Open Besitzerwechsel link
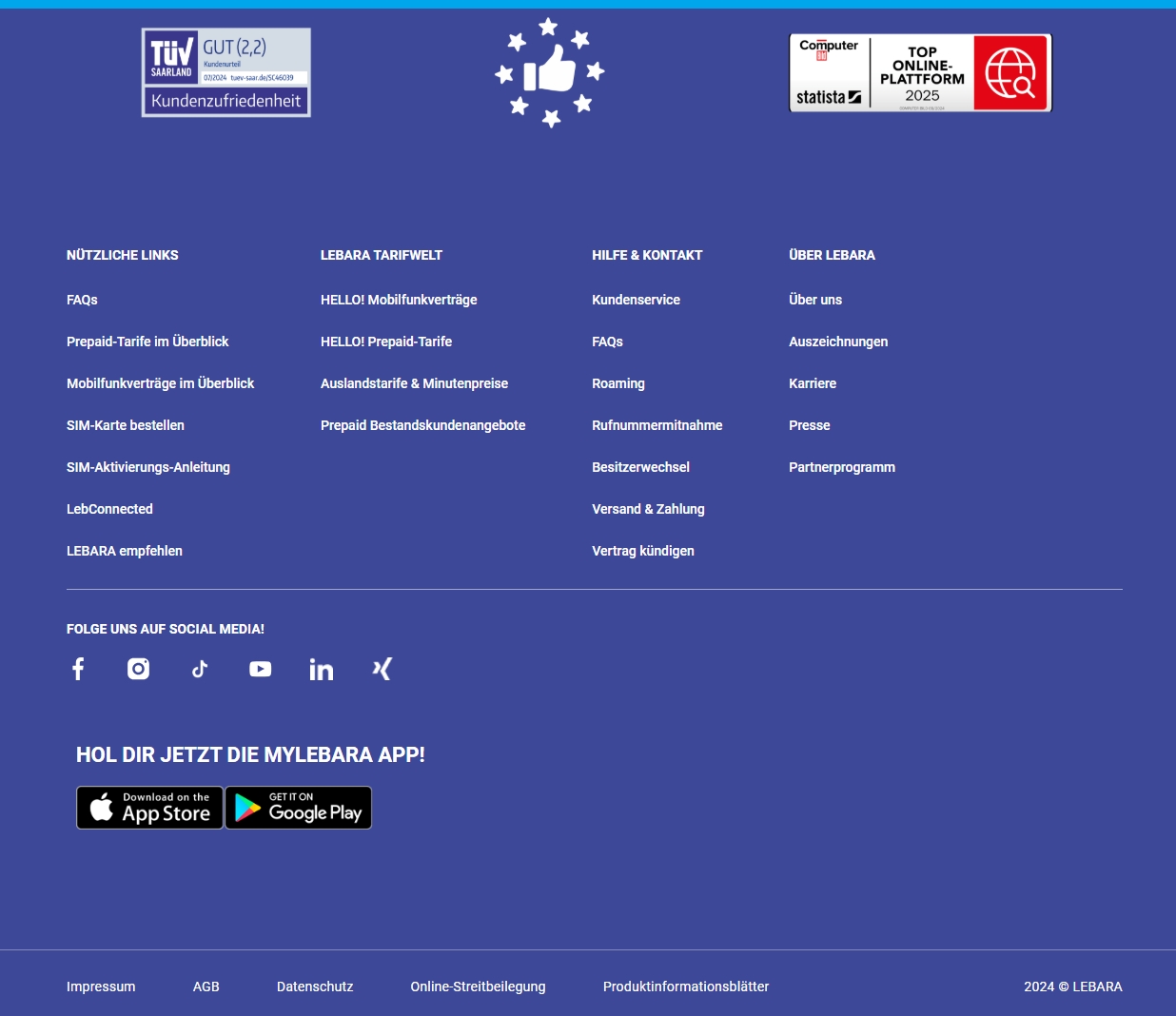Image resolution: width=1176 pixels, height=1016 pixels. (640, 467)
